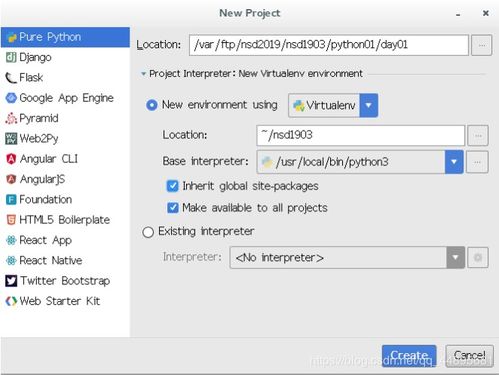The width and height of the screenshot is (499, 375).
Task: Uncheck Inherit global site-packages
Action: (172, 186)
